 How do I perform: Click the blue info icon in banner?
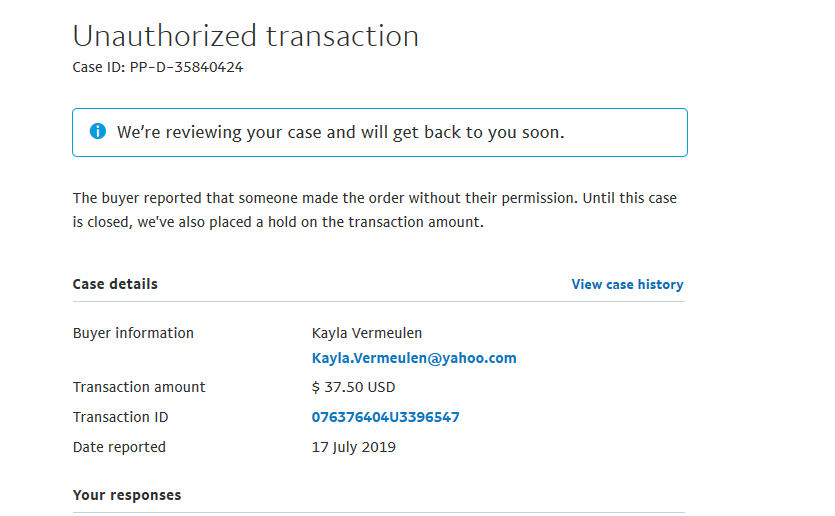[97, 132]
